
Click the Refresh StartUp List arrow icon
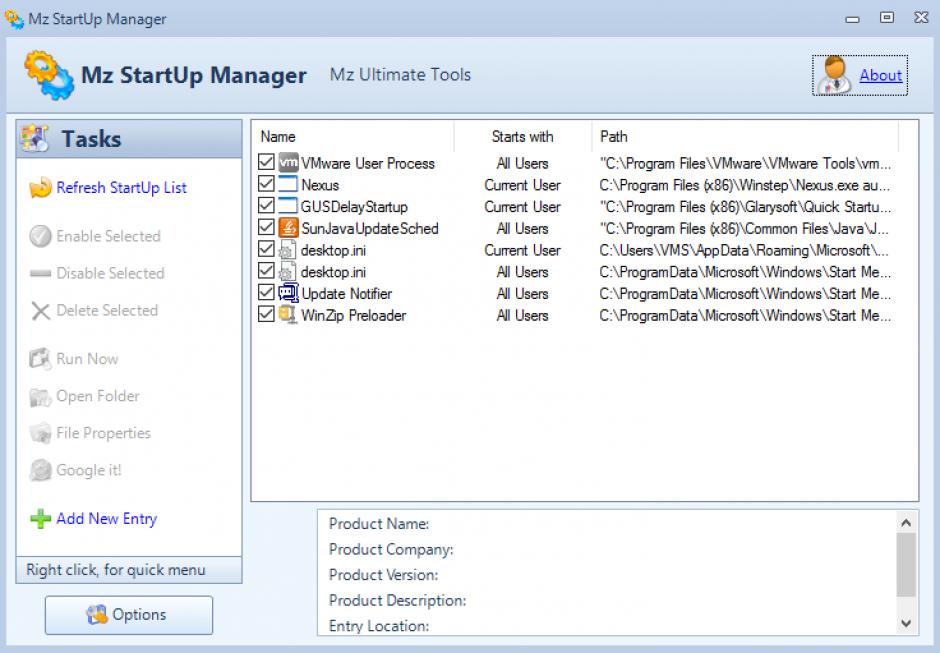coord(40,188)
